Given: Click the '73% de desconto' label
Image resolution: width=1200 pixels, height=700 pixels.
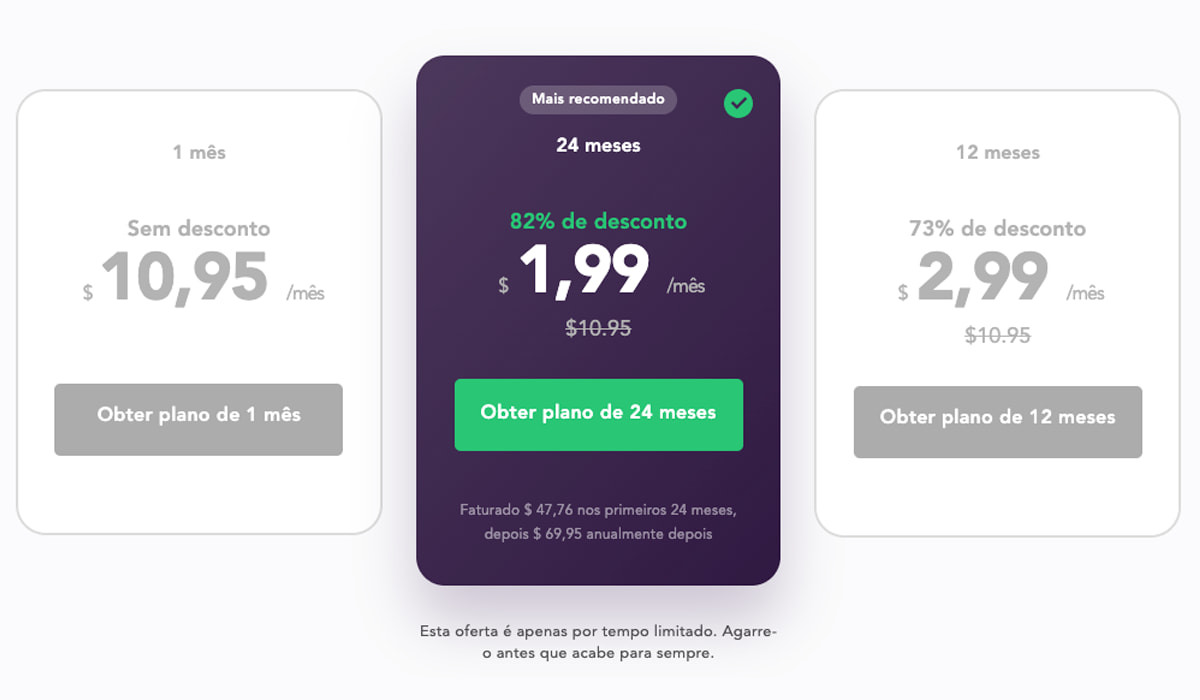Looking at the screenshot, I should pos(997,228).
